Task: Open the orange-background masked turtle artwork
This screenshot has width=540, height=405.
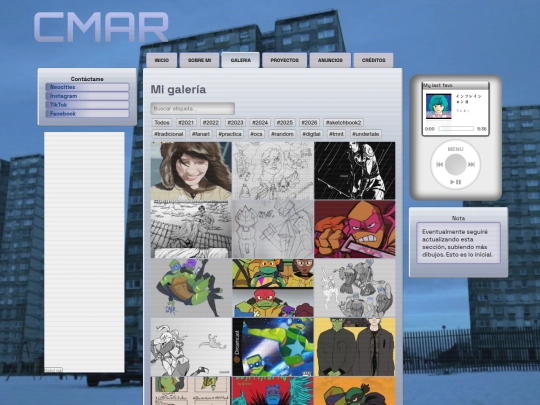Action: click(355, 391)
